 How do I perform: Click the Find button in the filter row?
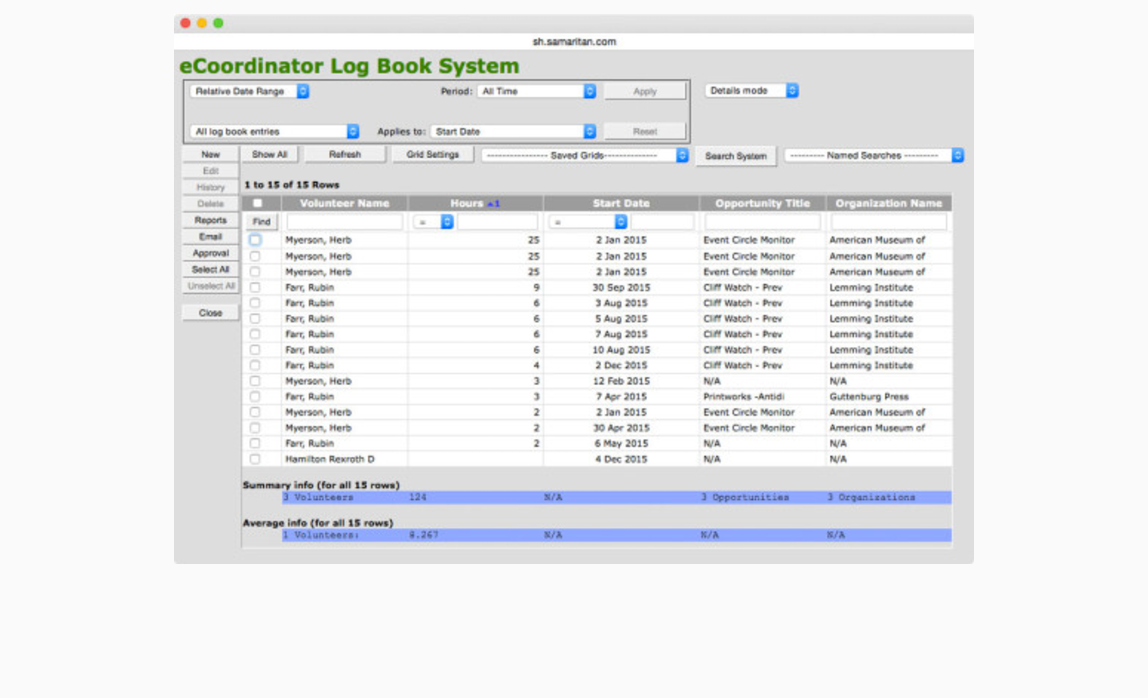click(261, 222)
